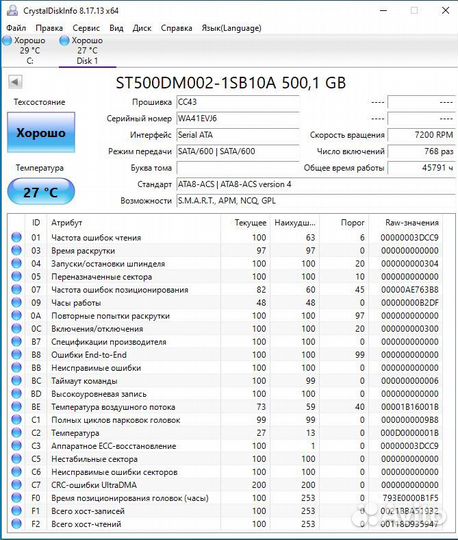Click the serial number field WA41EVJ6
Image resolution: width=458 pixels, height=540 pixels.
[x=238, y=118]
